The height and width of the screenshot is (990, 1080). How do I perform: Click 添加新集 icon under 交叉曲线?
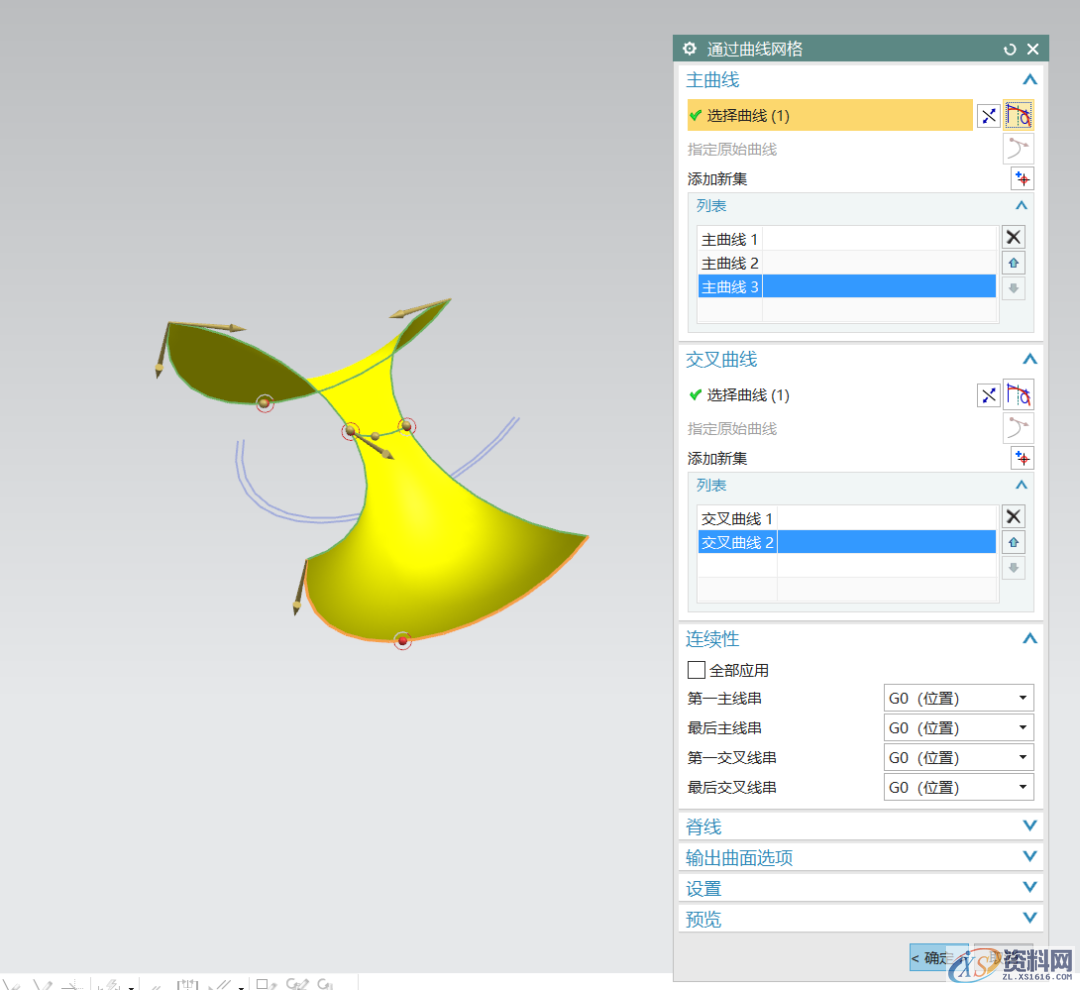point(1021,458)
